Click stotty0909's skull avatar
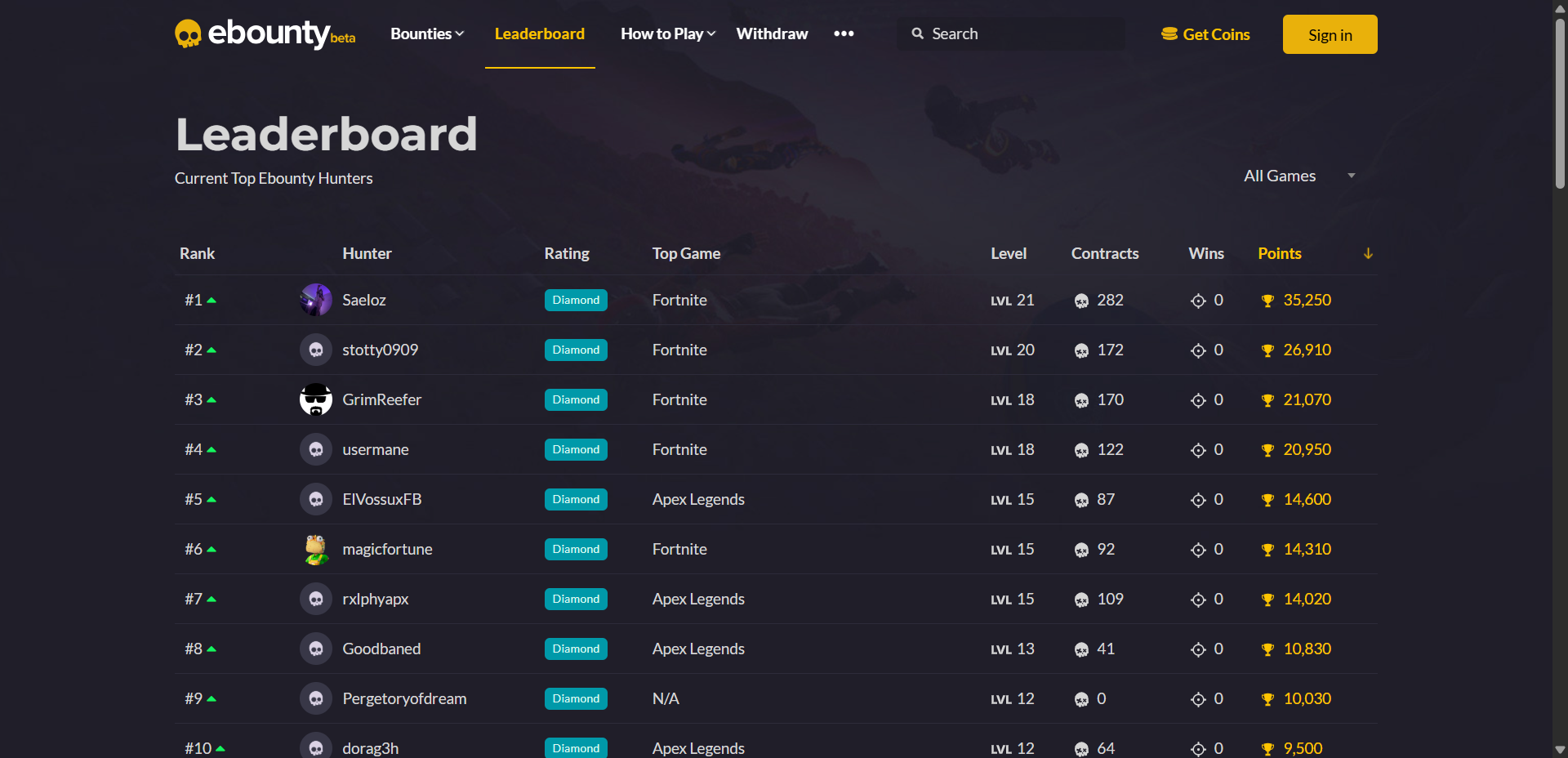Screen dimensions: 1568x758 click(316, 350)
